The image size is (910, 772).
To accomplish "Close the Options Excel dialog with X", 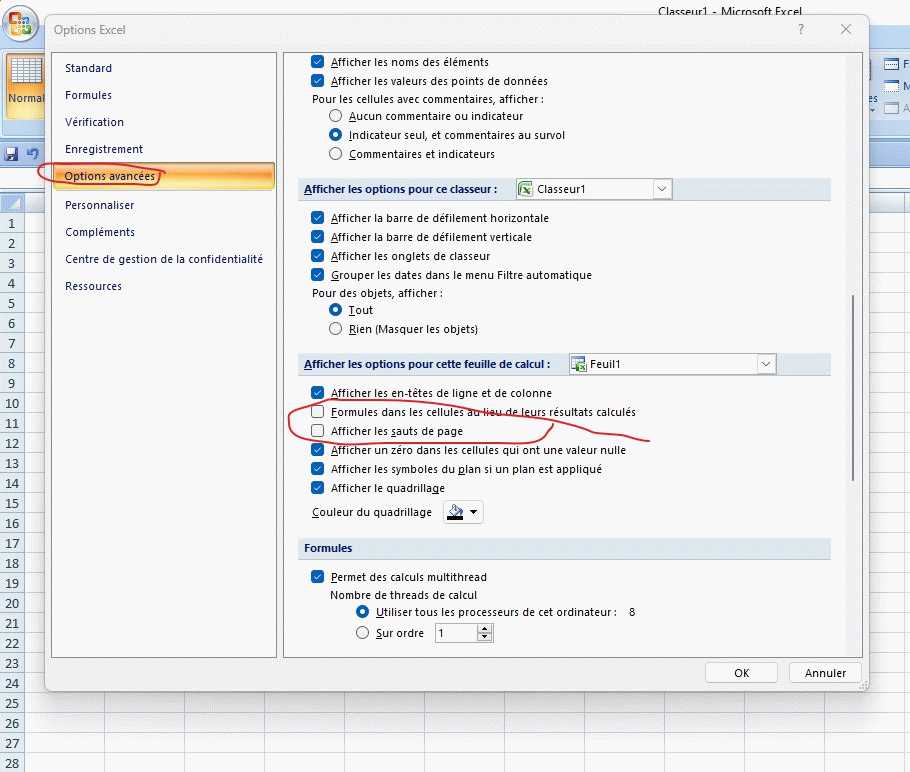I will (x=846, y=30).
